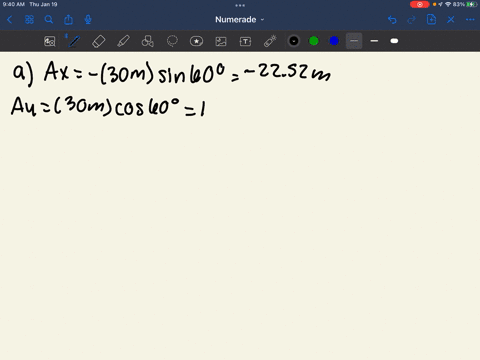This screenshot has height=360, width=480.
Task: Select the thick stroke width
Action: pos(394,41)
